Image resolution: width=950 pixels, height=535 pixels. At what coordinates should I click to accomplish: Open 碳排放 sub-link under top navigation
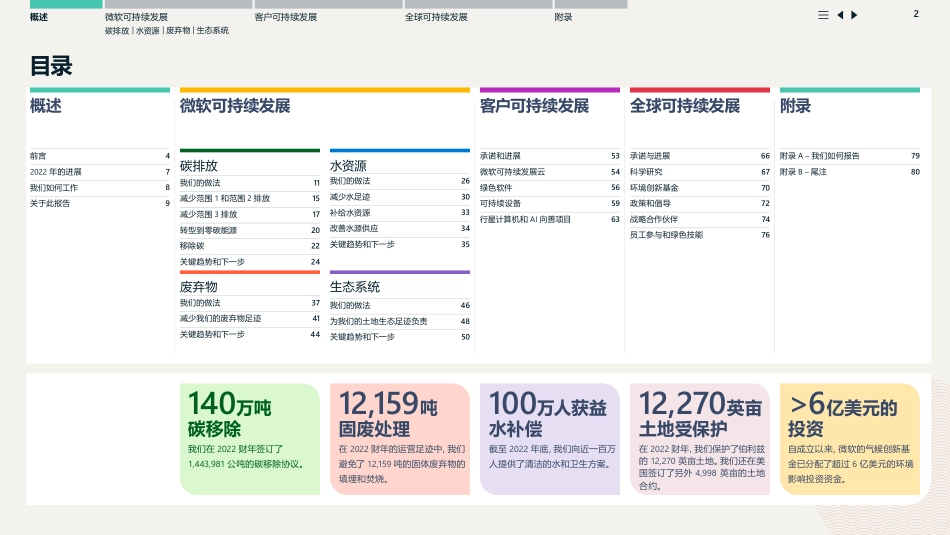click(117, 30)
